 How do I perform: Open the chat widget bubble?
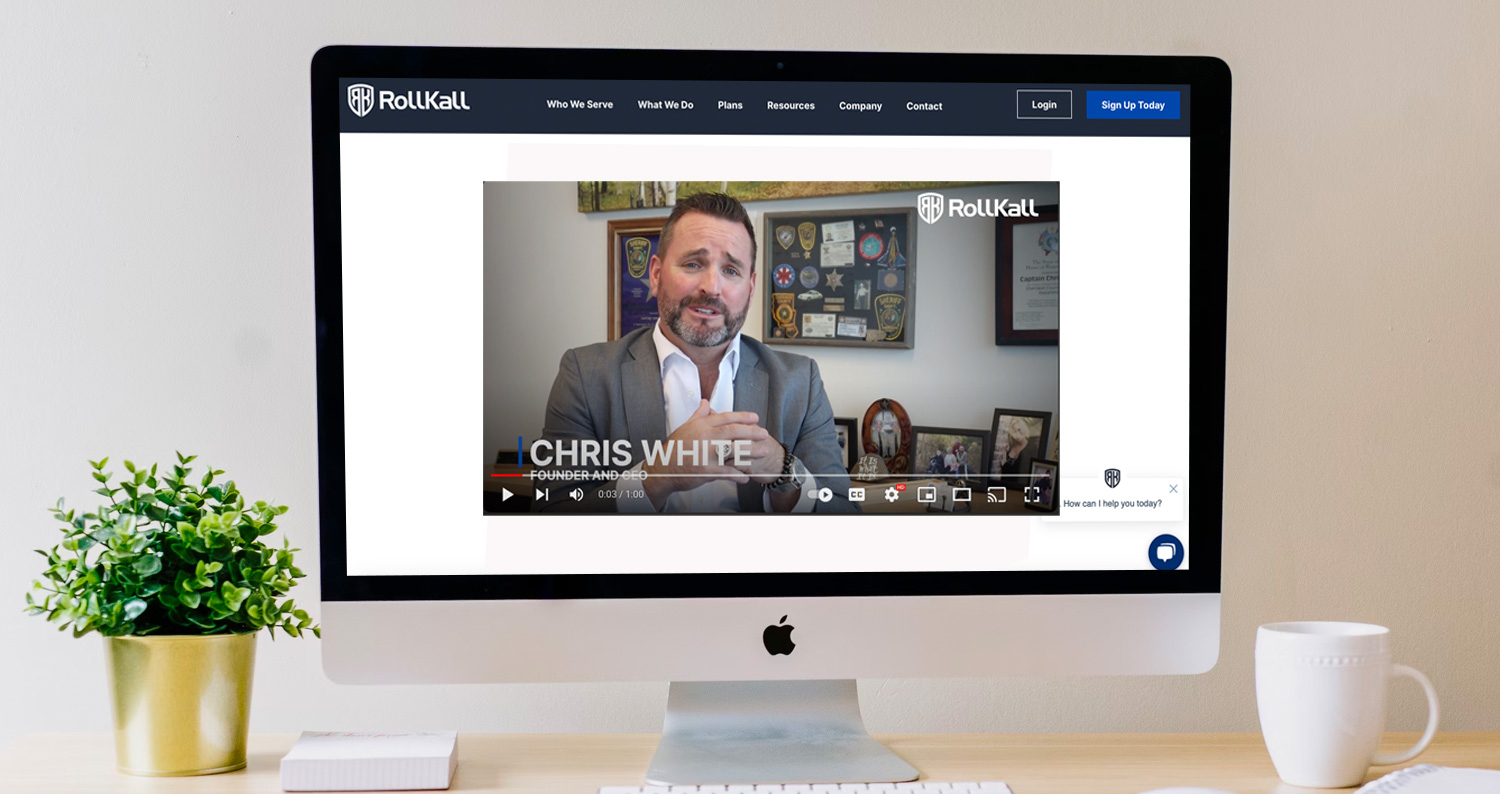pos(1166,552)
